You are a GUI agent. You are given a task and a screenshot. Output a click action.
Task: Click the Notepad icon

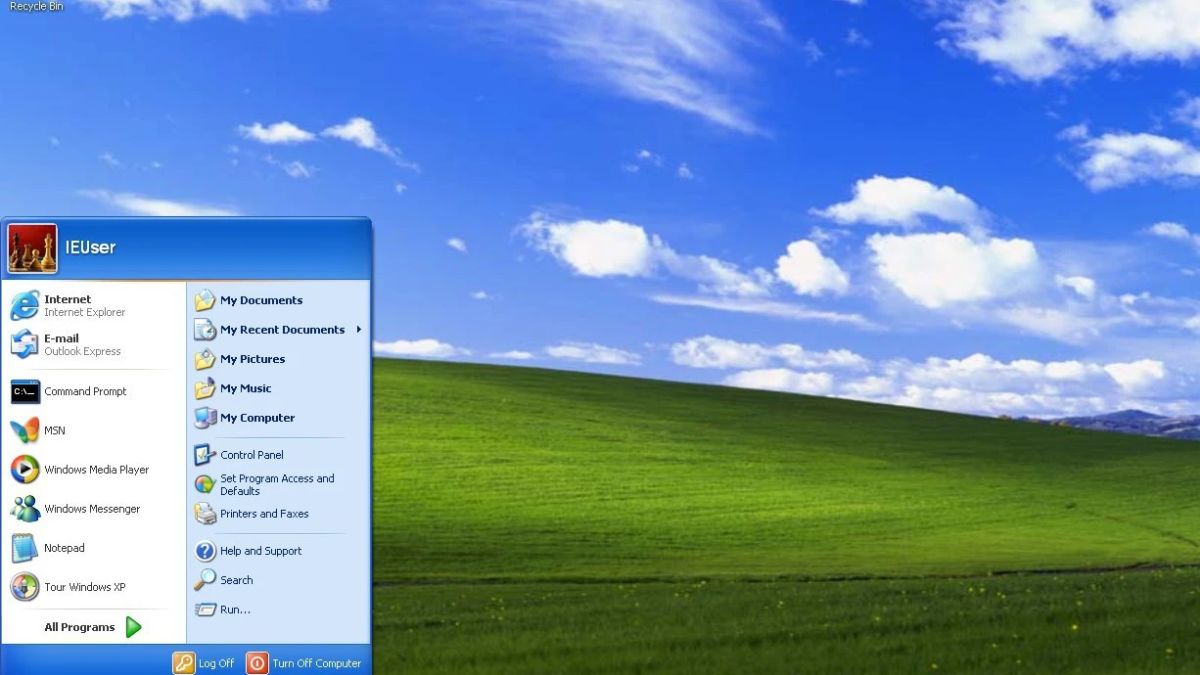click(25, 548)
